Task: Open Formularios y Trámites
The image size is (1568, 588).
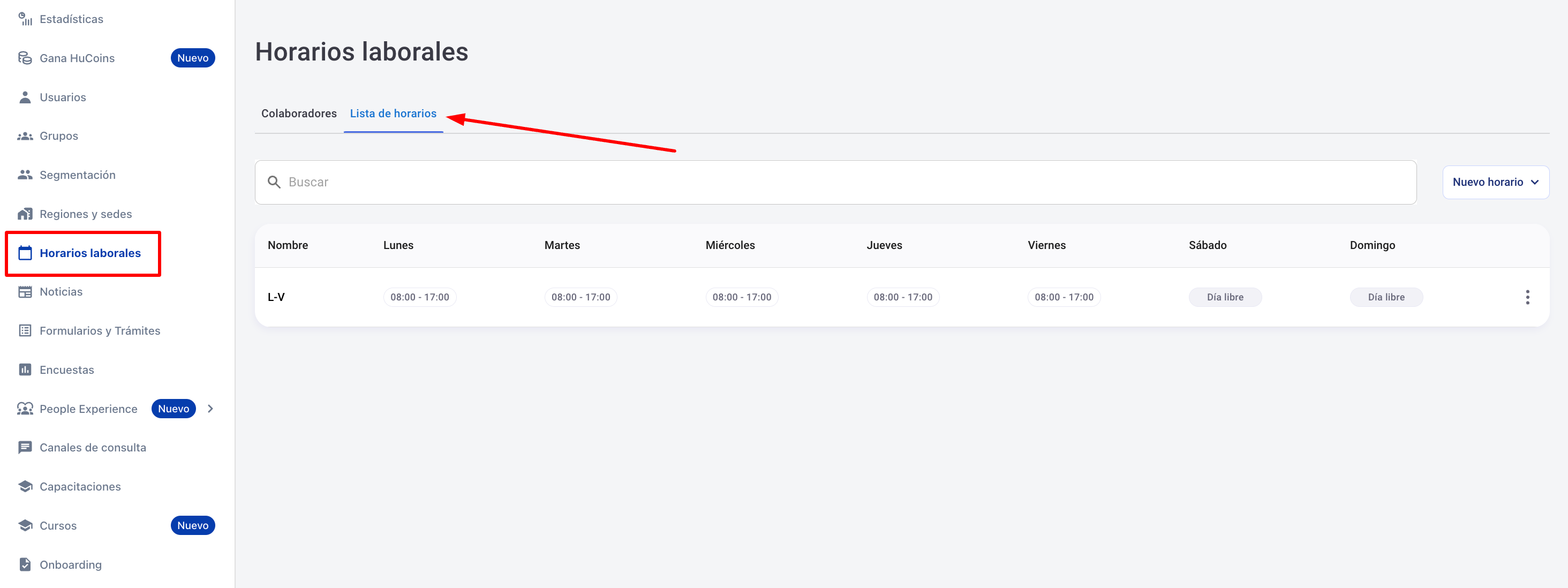Action: point(100,330)
